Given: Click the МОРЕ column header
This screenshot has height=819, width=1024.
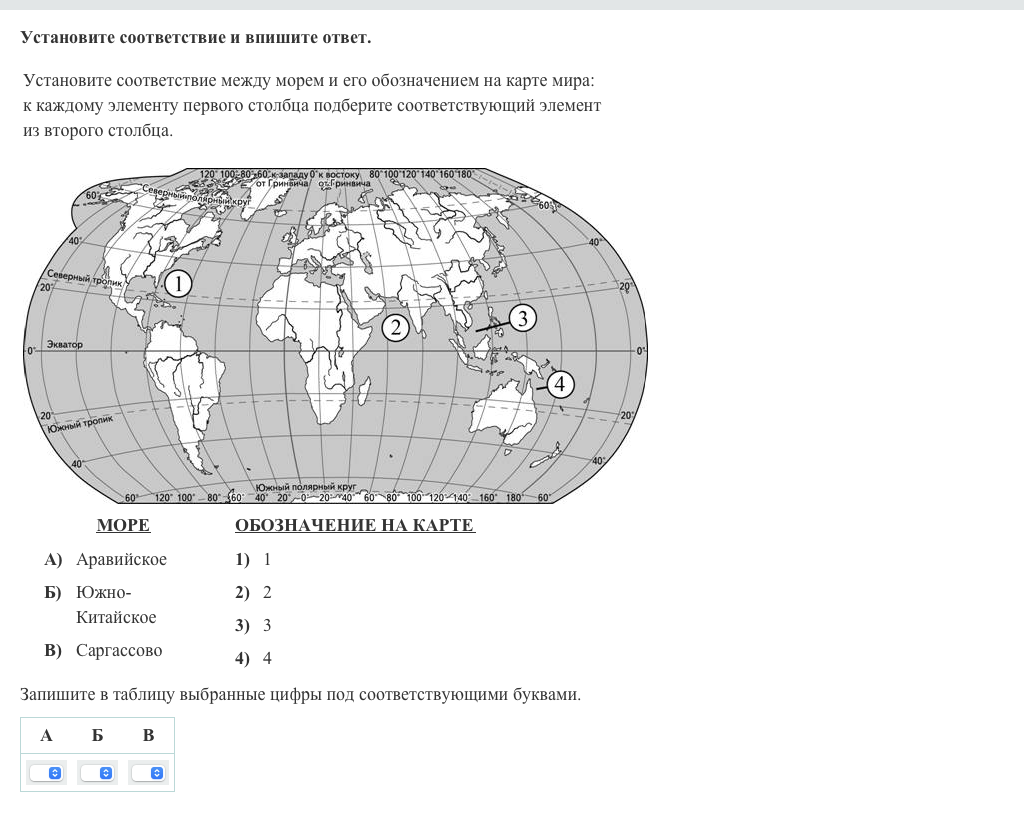Looking at the screenshot, I should point(123,526).
